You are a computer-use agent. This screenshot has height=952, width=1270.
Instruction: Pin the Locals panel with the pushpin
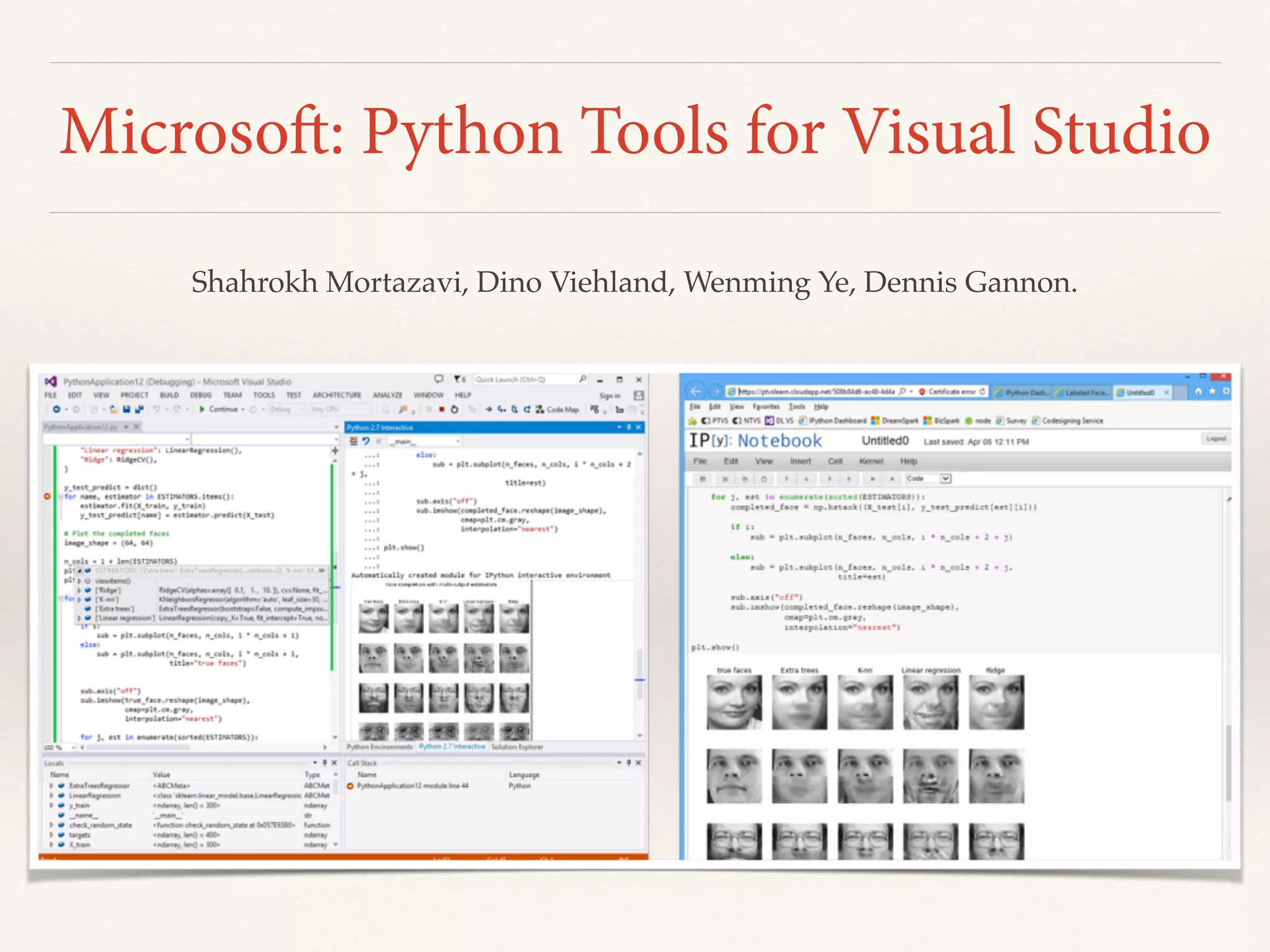[x=324, y=762]
